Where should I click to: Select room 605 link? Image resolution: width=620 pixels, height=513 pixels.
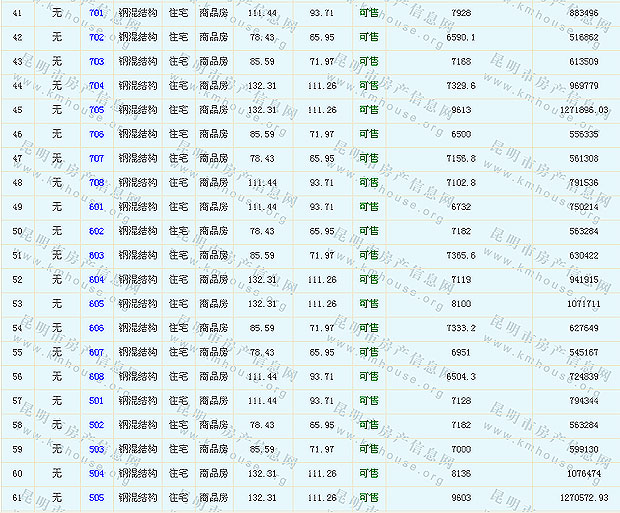click(96, 304)
